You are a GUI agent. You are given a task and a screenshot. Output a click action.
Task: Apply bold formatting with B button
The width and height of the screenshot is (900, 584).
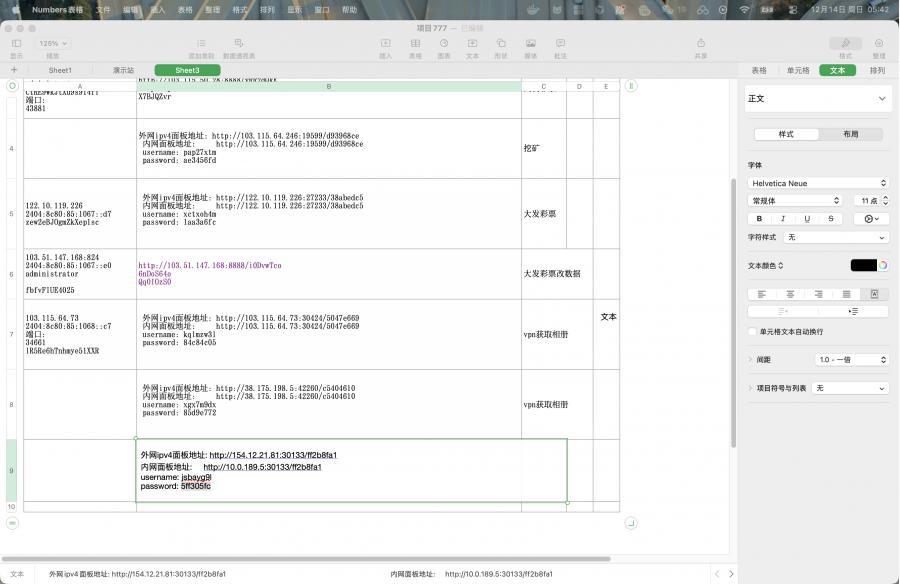(x=759, y=218)
